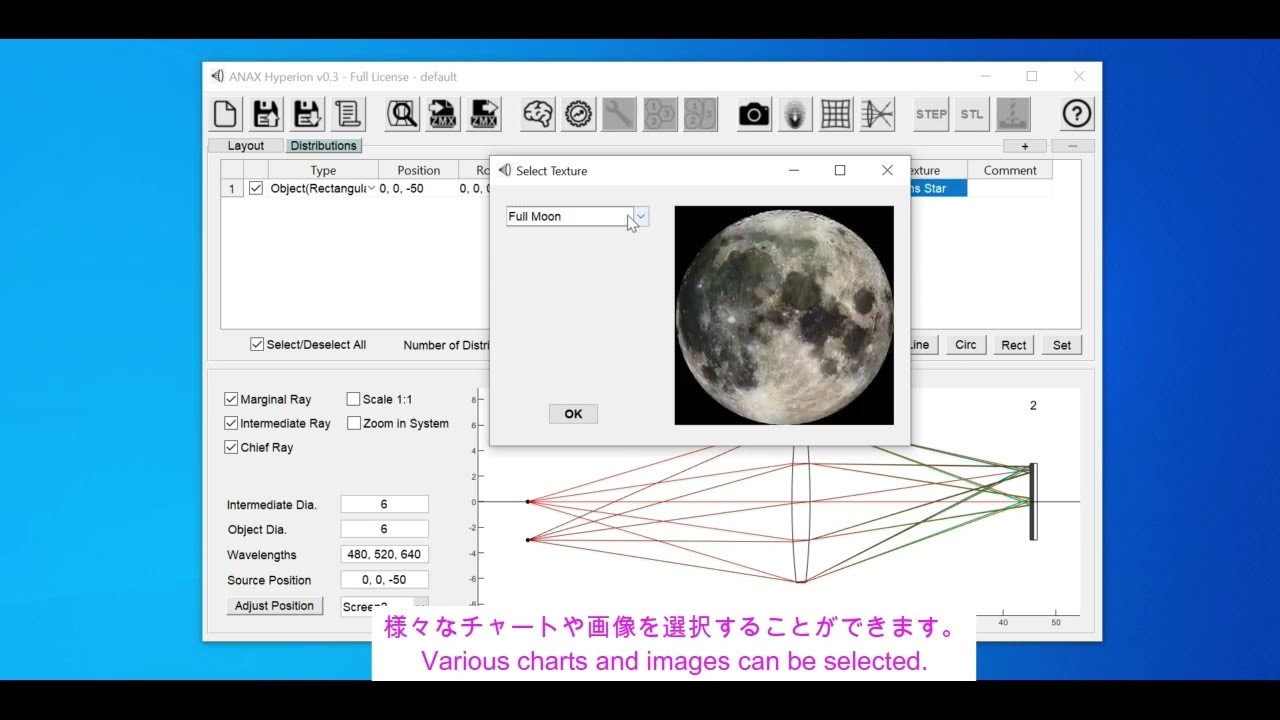Click the grayed wrench tool icon
This screenshot has width=1280, height=720.
coord(619,114)
